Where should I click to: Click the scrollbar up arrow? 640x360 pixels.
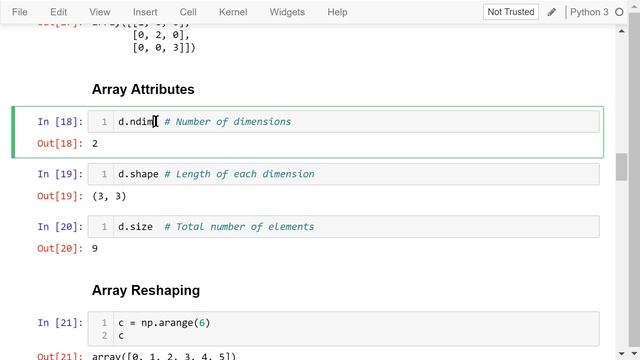(x=621, y=31)
